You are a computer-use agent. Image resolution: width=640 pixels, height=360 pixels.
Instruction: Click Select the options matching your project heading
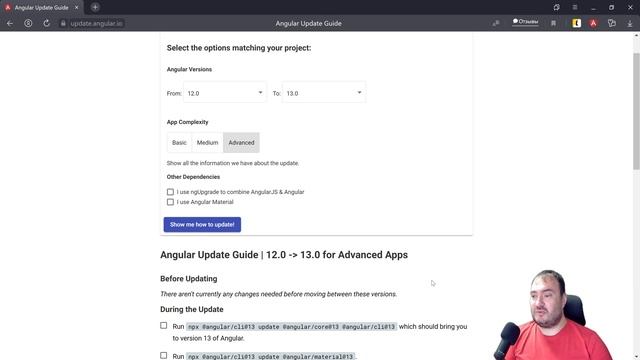pyautogui.click(x=239, y=48)
